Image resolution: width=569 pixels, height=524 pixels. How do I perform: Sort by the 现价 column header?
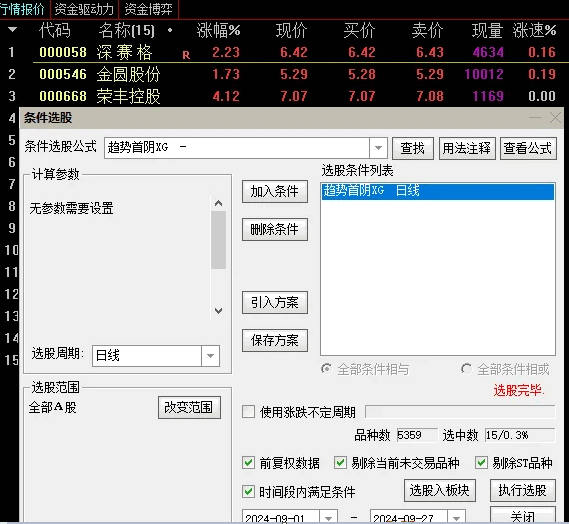[291, 30]
